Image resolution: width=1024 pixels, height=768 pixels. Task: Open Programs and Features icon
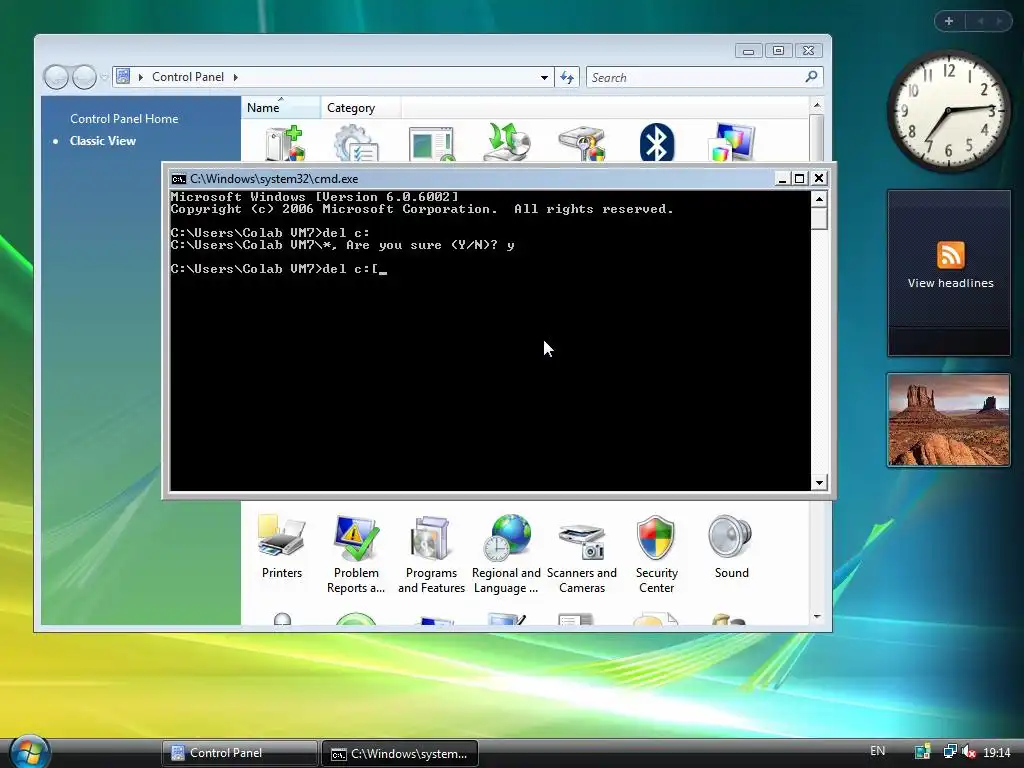[431, 554]
